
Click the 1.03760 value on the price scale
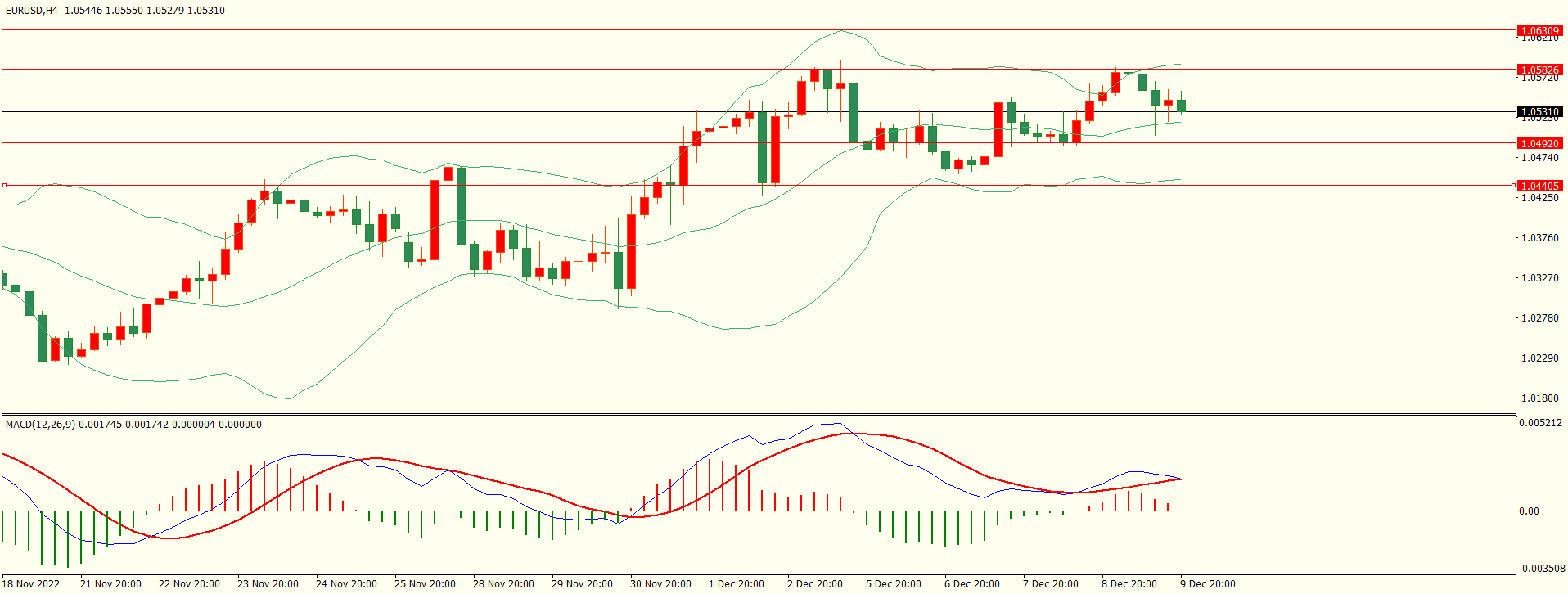coord(1539,238)
